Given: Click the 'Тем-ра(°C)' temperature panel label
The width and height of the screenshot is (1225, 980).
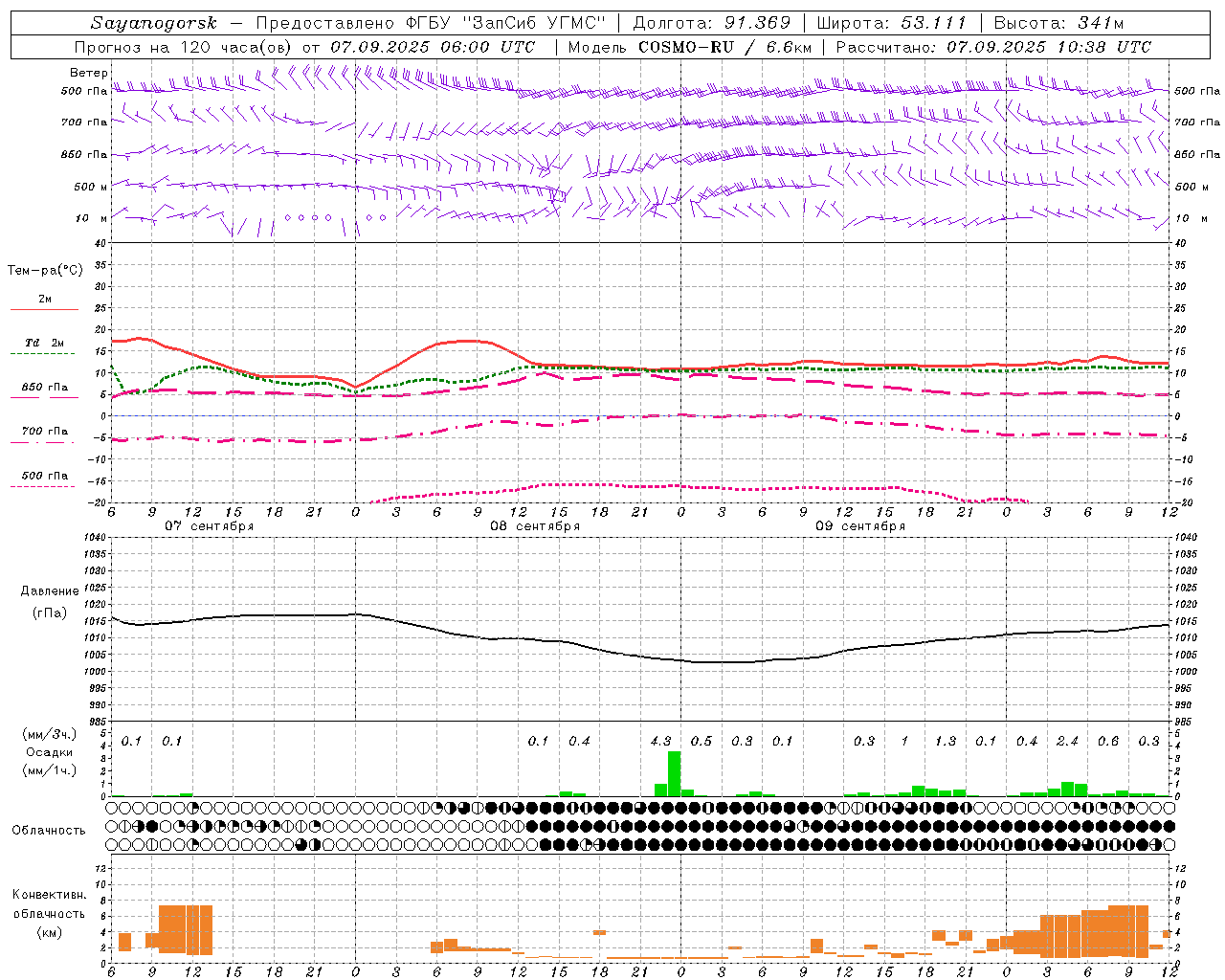Looking at the screenshot, I should pos(45,271).
